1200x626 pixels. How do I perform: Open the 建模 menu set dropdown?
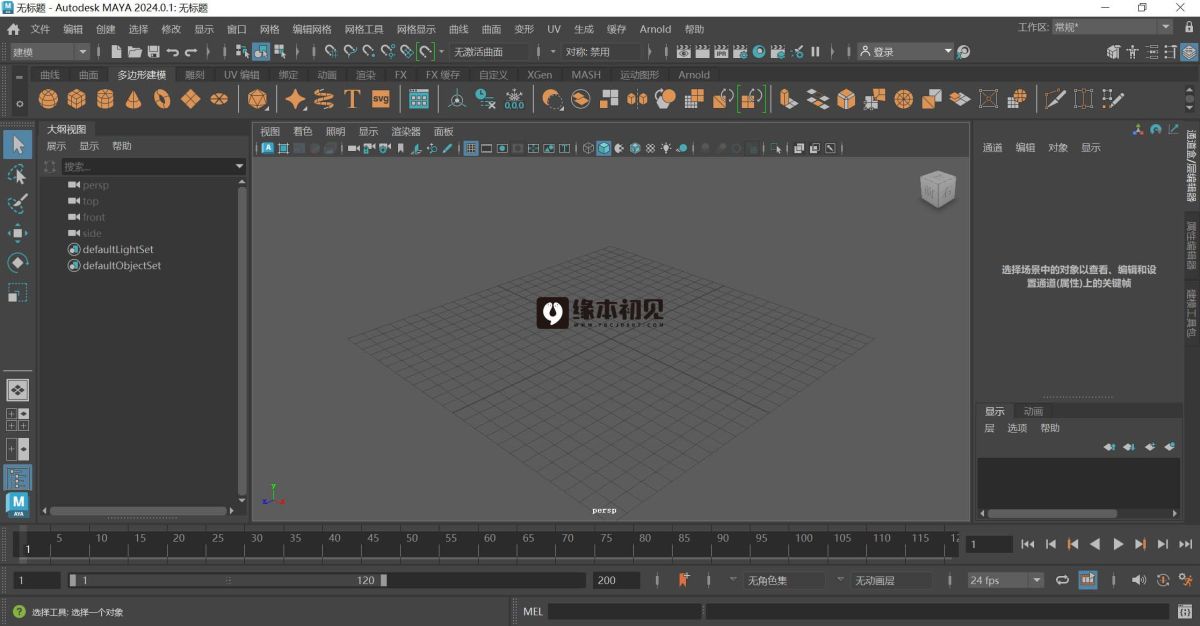tap(49, 51)
